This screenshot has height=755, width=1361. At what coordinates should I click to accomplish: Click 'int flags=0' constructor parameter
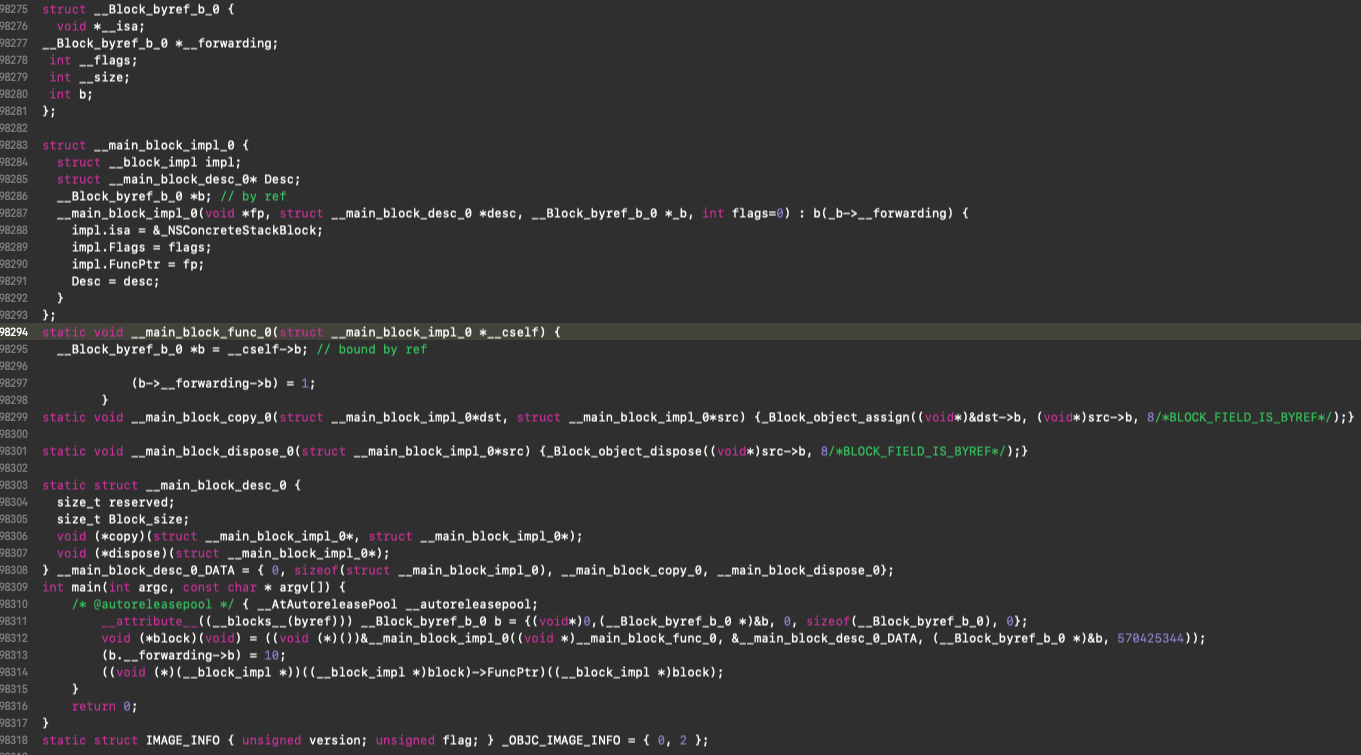pos(742,213)
